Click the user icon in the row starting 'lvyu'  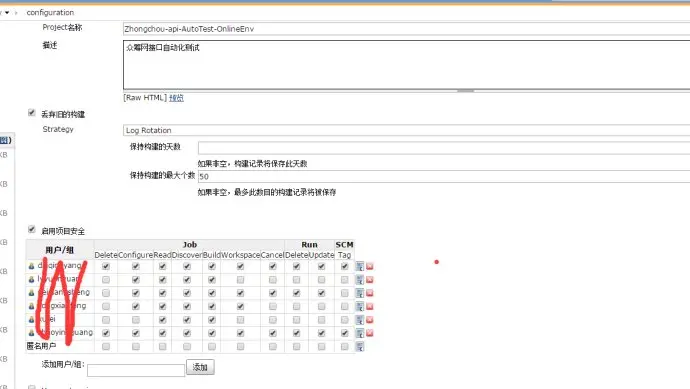31,279
